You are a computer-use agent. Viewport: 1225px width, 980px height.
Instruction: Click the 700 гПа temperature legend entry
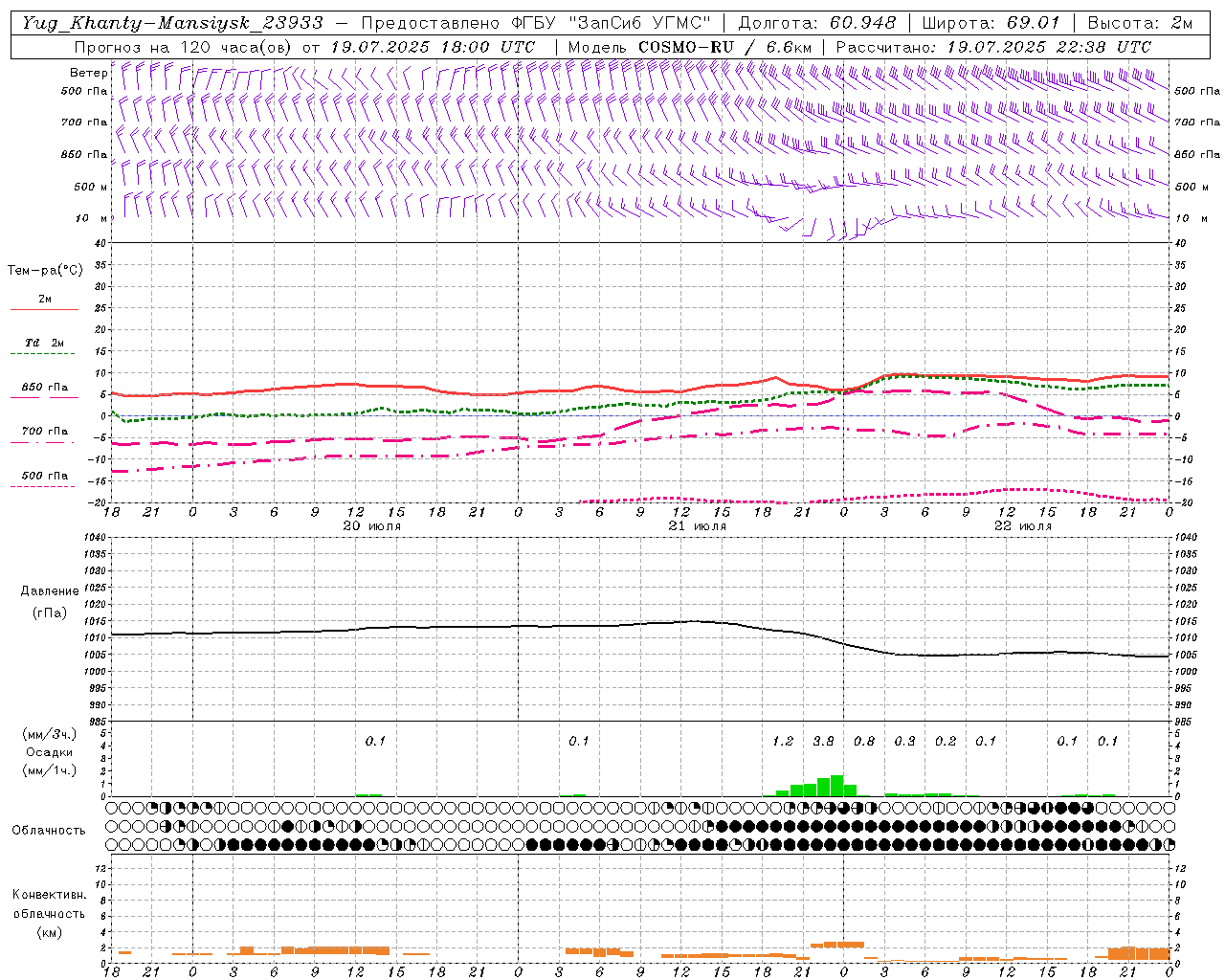point(44,431)
